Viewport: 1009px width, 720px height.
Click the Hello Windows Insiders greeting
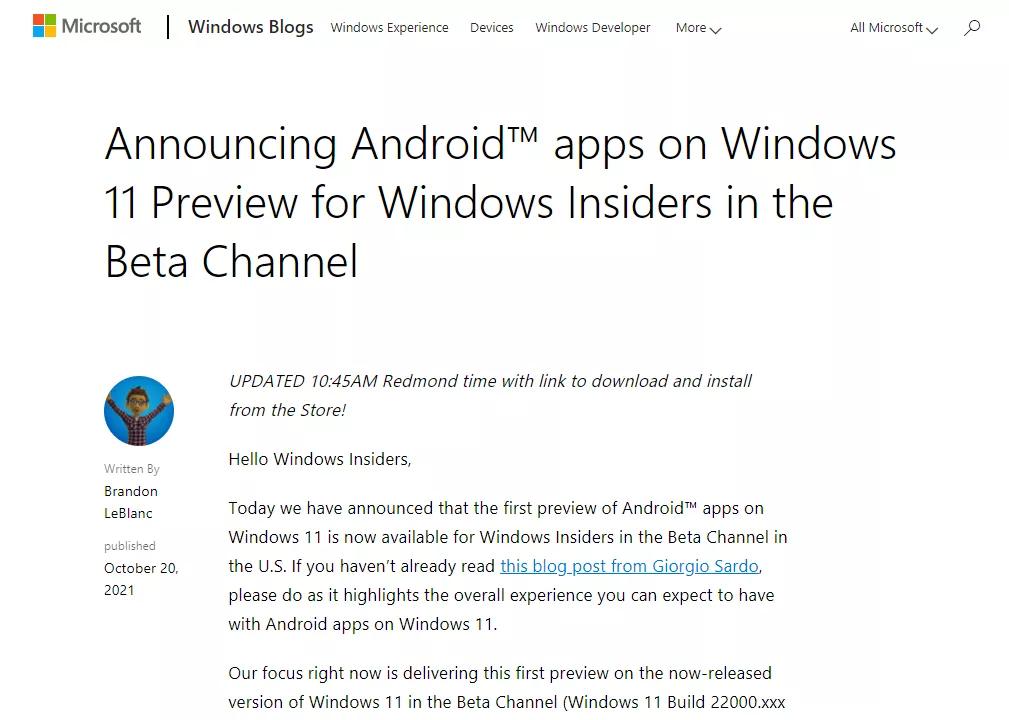[x=320, y=459]
